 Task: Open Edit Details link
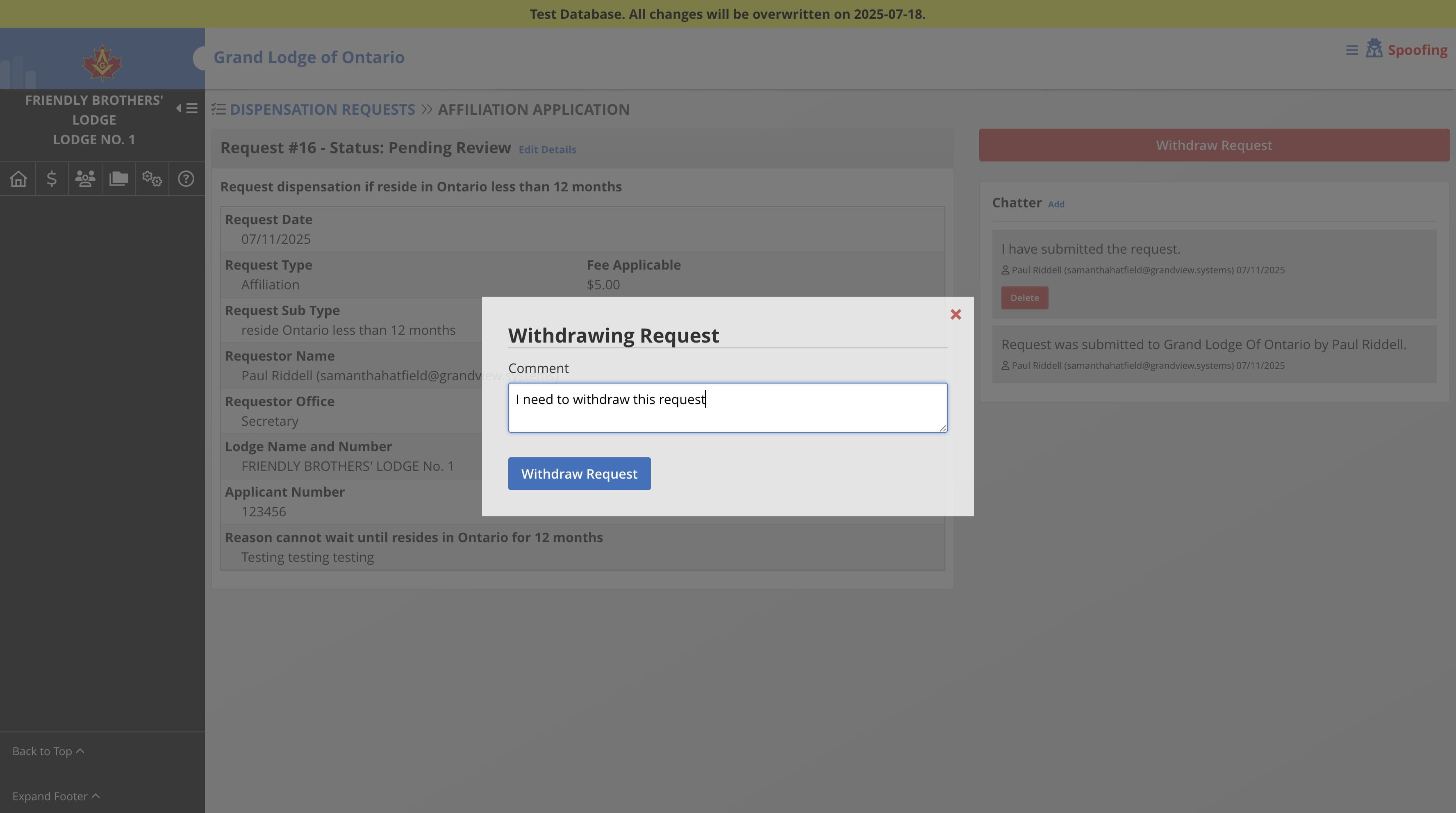547,150
